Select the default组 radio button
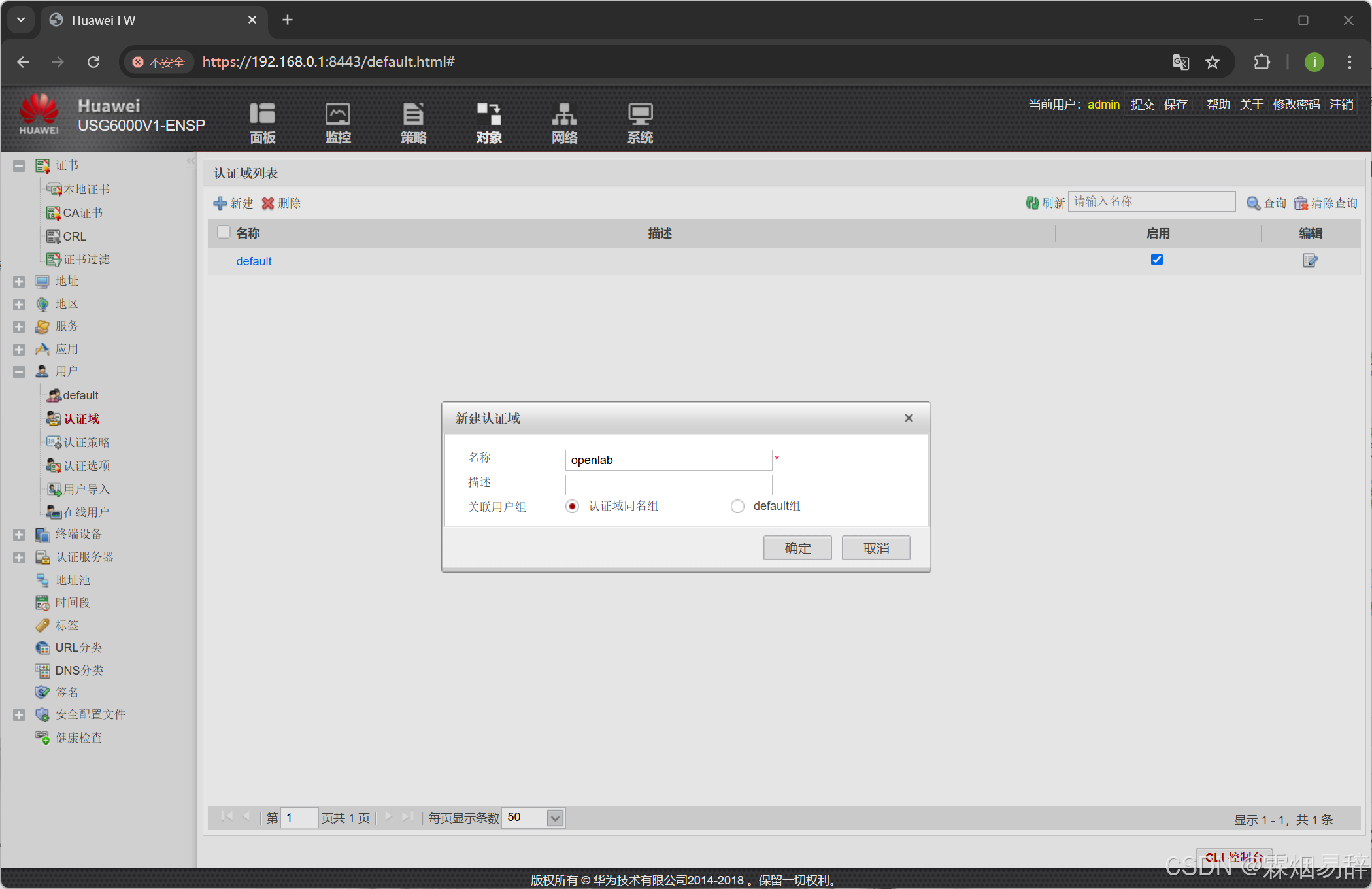Screen dimensions: 1372x889 tap(737, 507)
